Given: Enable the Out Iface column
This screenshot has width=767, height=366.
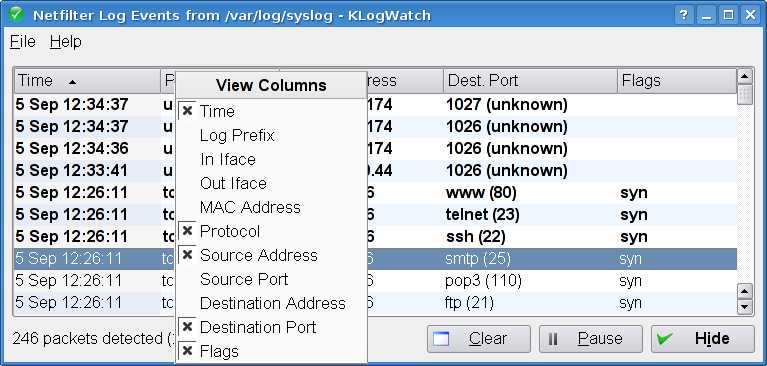Looking at the screenshot, I should tap(271, 183).
